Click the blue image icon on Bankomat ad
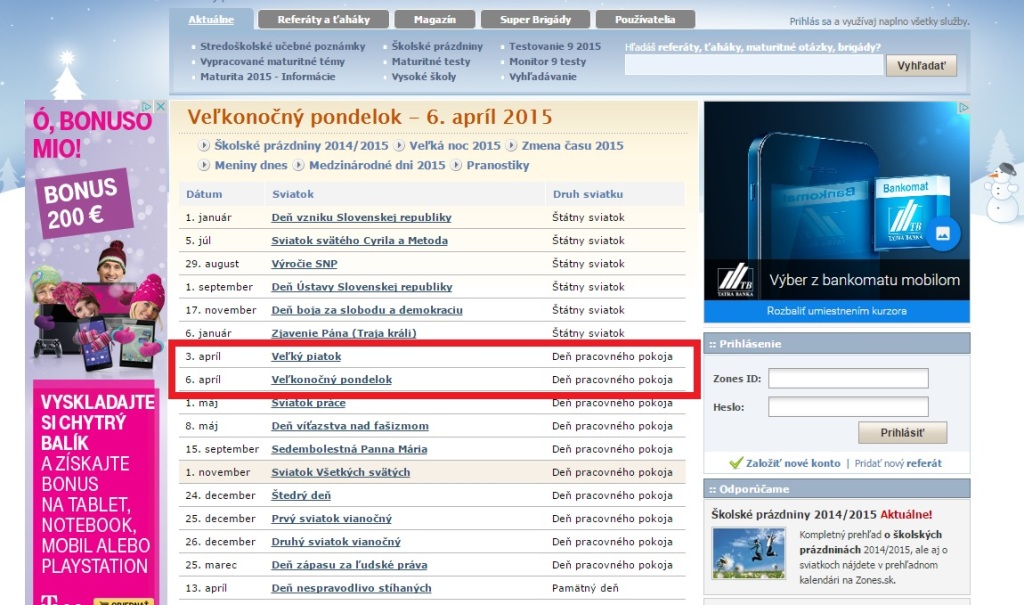This screenshot has width=1024, height=605. coord(942,234)
